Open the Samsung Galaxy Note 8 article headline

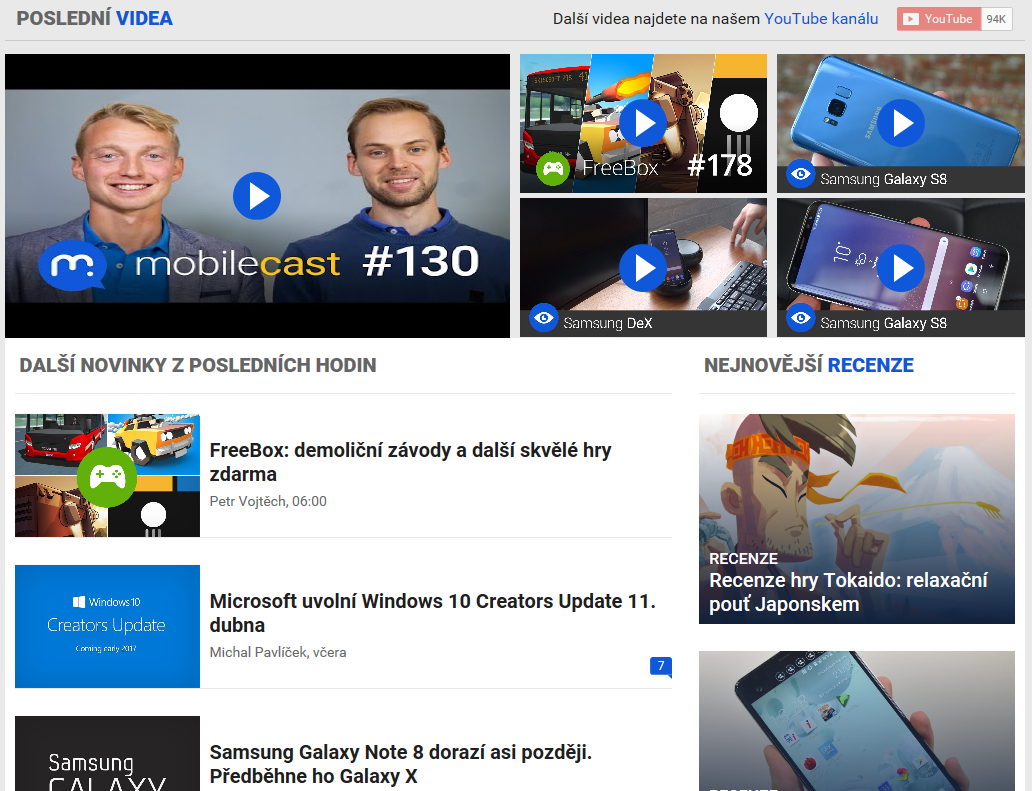(x=400, y=764)
